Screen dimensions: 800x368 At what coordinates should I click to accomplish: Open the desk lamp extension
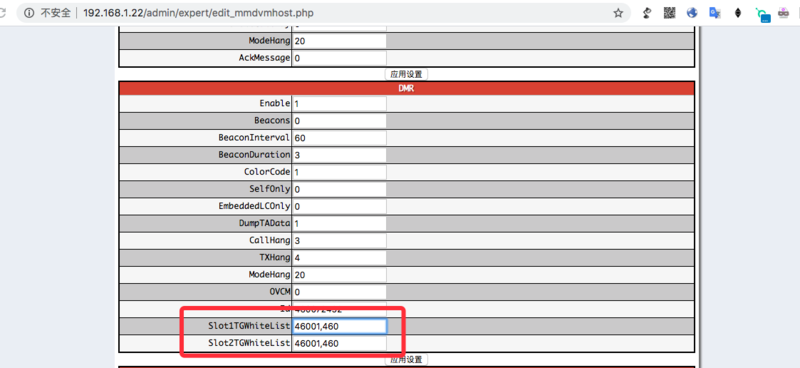pyautogui.click(x=647, y=13)
